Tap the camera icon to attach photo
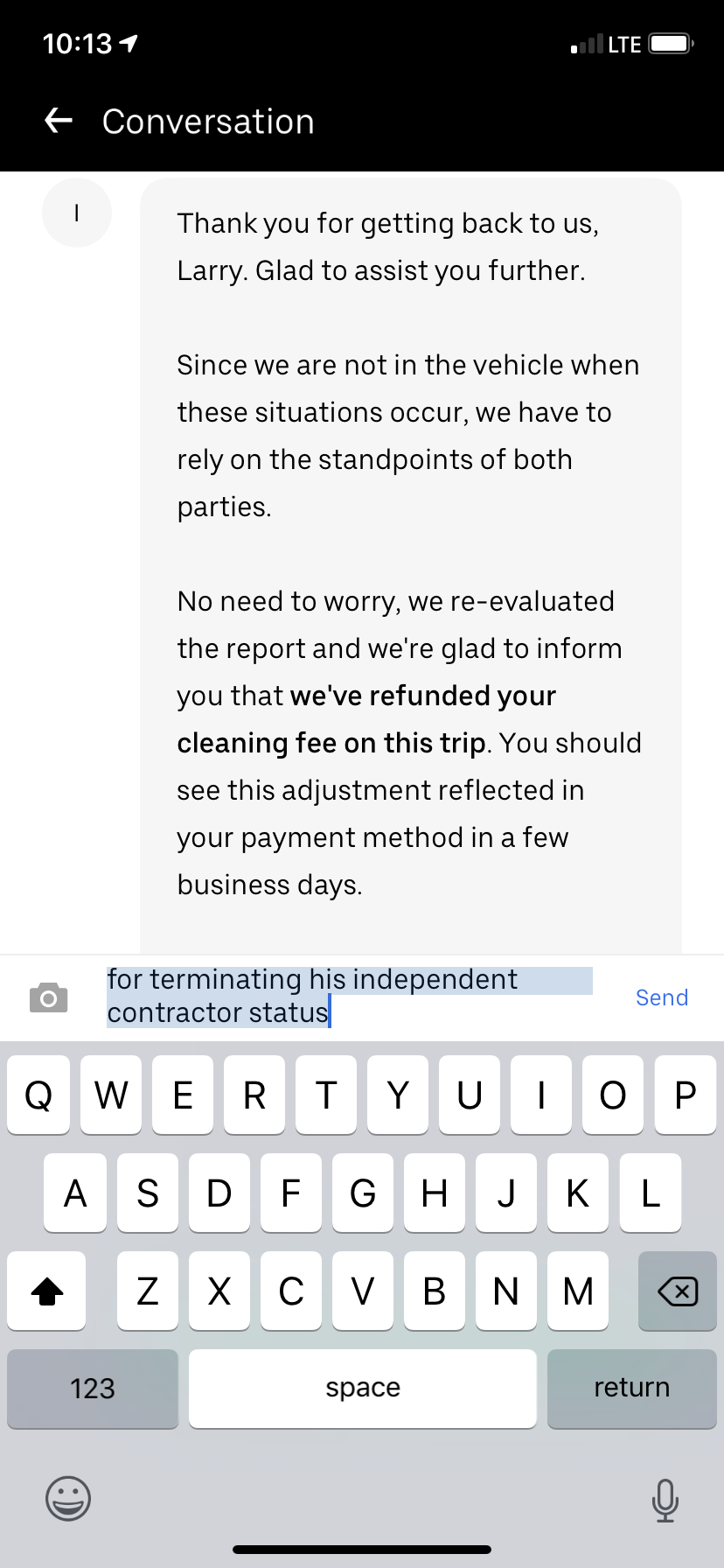The width and height of the screenshot is (724, 1568). [x=49, y=997]
